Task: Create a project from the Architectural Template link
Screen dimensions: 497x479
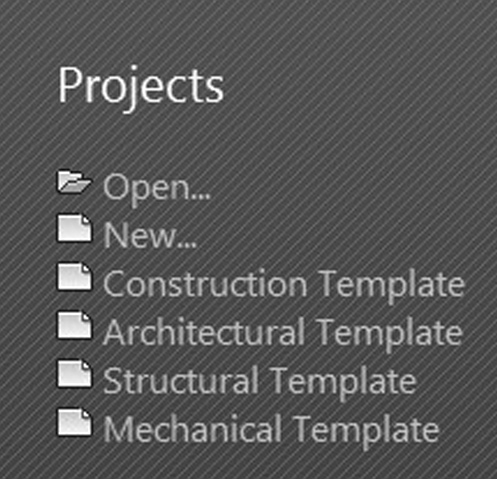Action: click(x=283, y=333)
